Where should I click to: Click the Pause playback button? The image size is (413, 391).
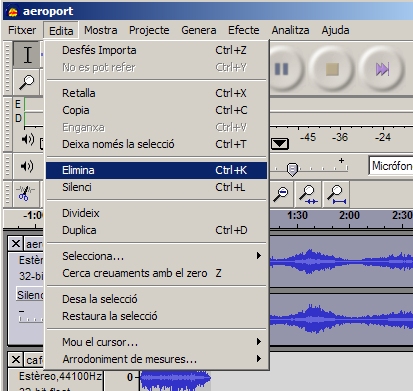(x=282, y=69)
